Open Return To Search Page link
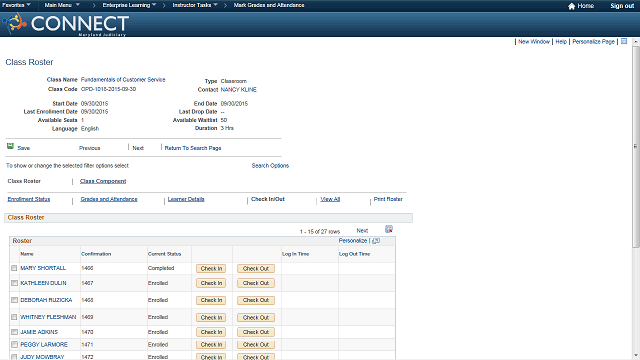640x360 pixels. click(x=193, y=148)
